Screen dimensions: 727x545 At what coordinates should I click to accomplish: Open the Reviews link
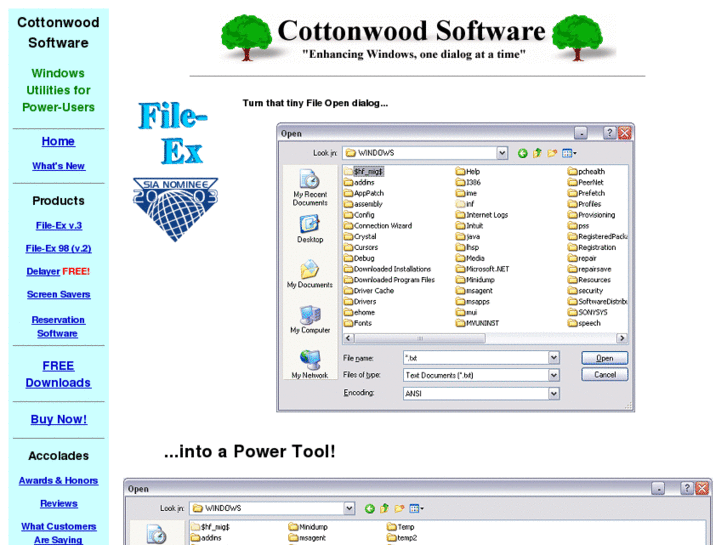(58, 504)
